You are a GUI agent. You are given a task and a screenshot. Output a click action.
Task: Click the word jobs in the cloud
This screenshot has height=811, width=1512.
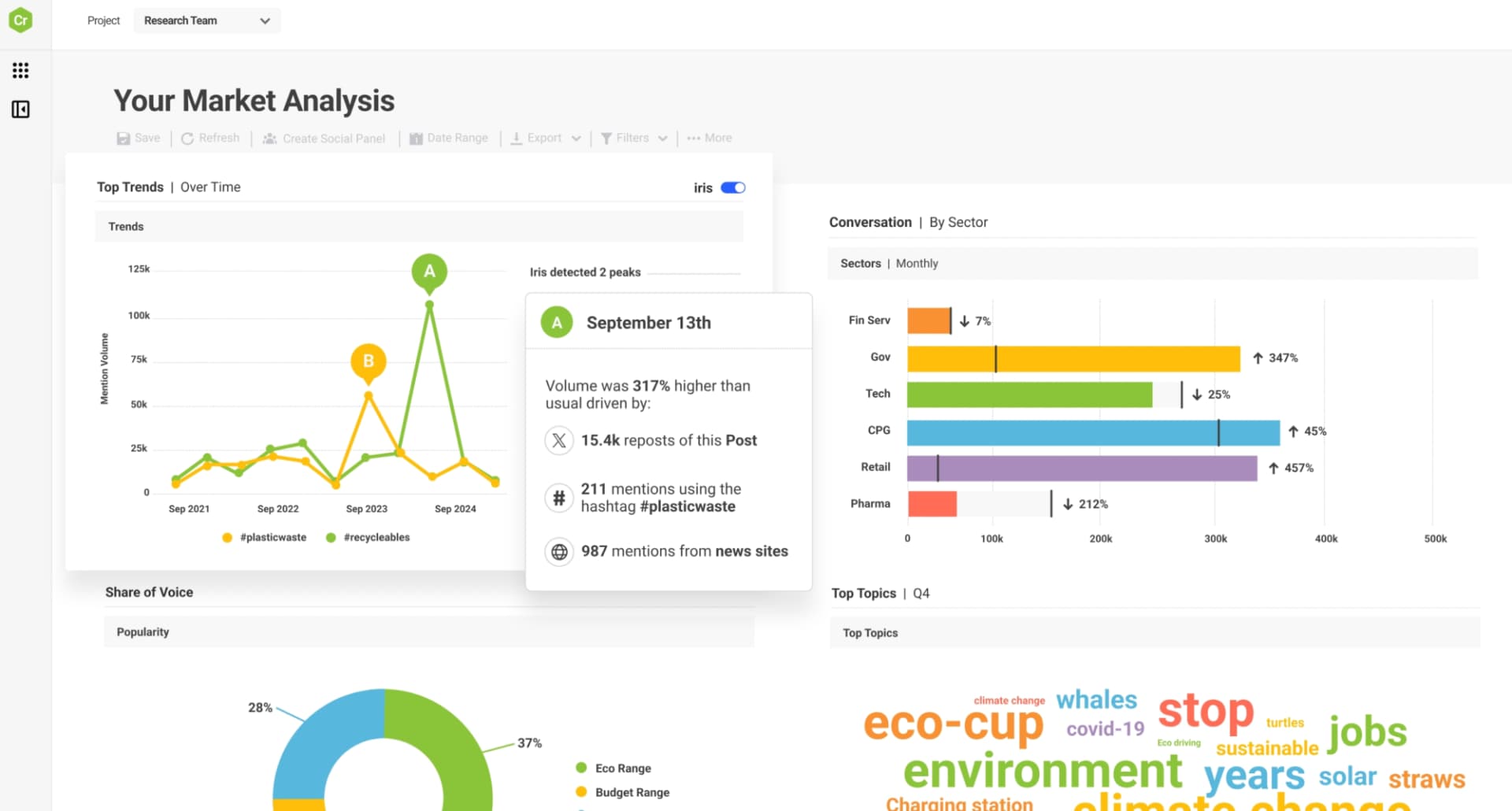pyautogui.click(x=1368, y=732)
